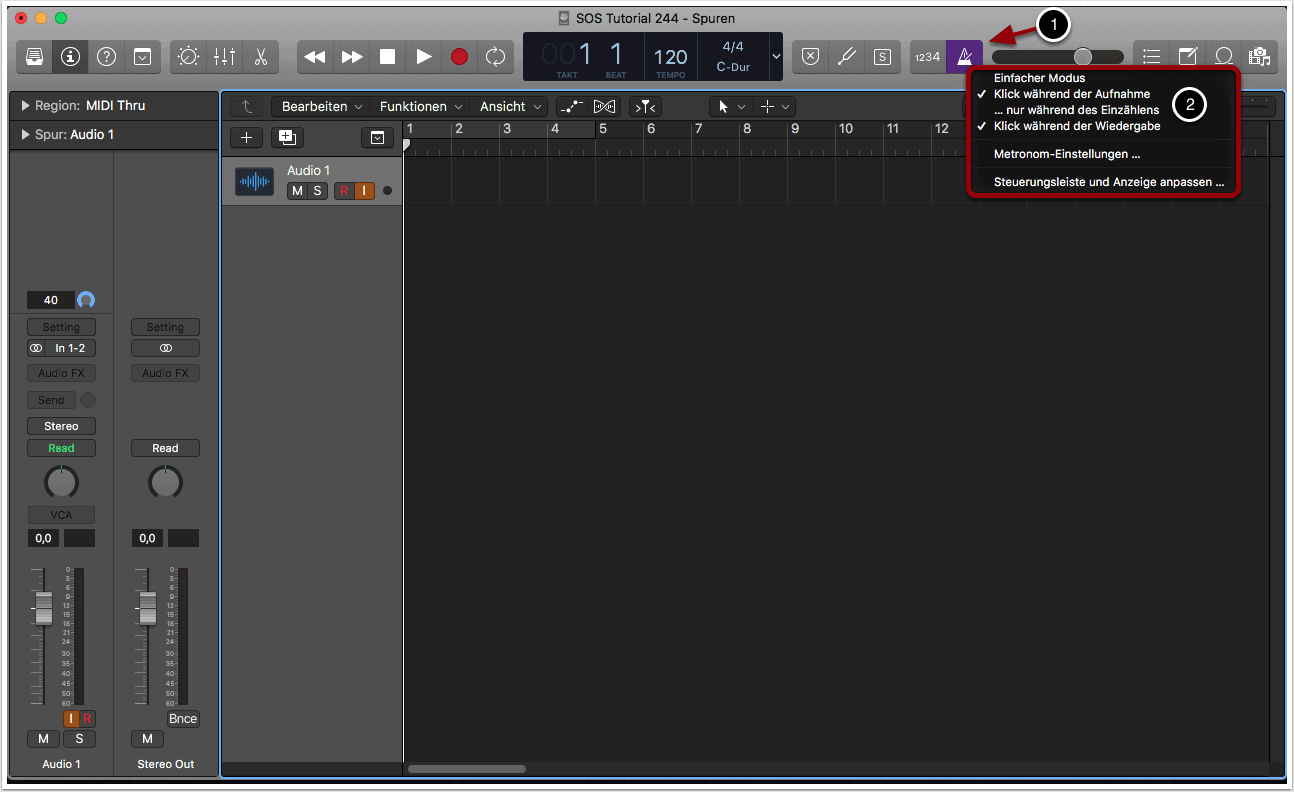Expand the Region: MIDI Thru disclosure triangle
This screenshot has width=1294, height=792.
24,106
